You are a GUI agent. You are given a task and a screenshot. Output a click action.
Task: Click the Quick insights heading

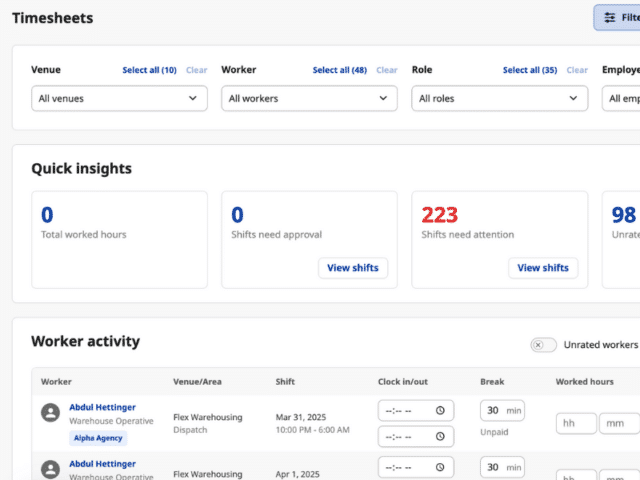pos(82,169)
